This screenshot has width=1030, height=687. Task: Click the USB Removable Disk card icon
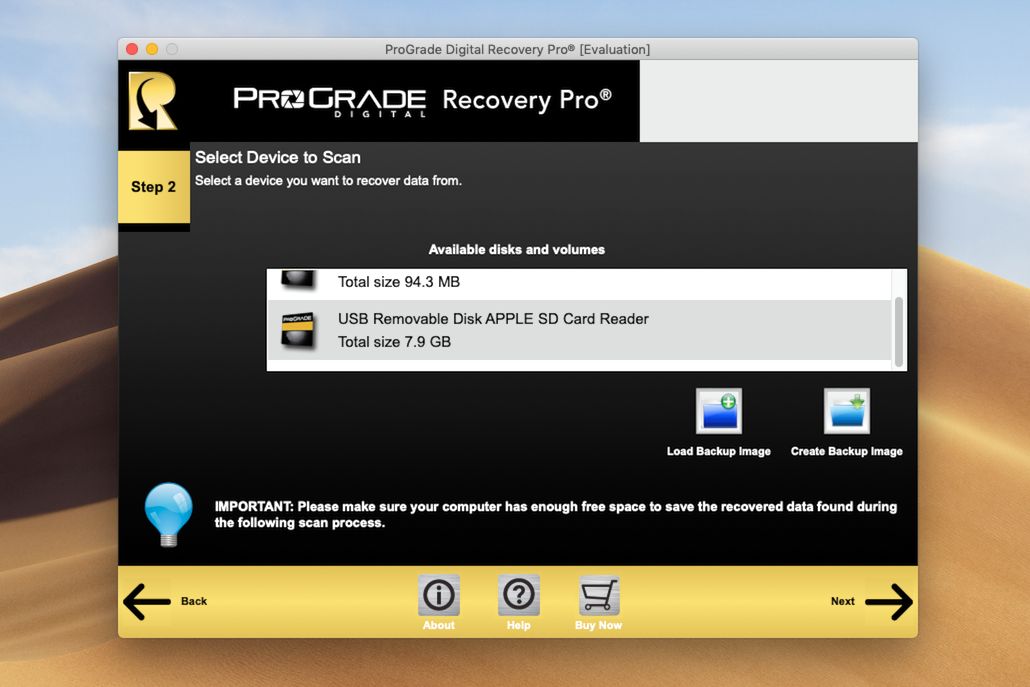(298, 330)
